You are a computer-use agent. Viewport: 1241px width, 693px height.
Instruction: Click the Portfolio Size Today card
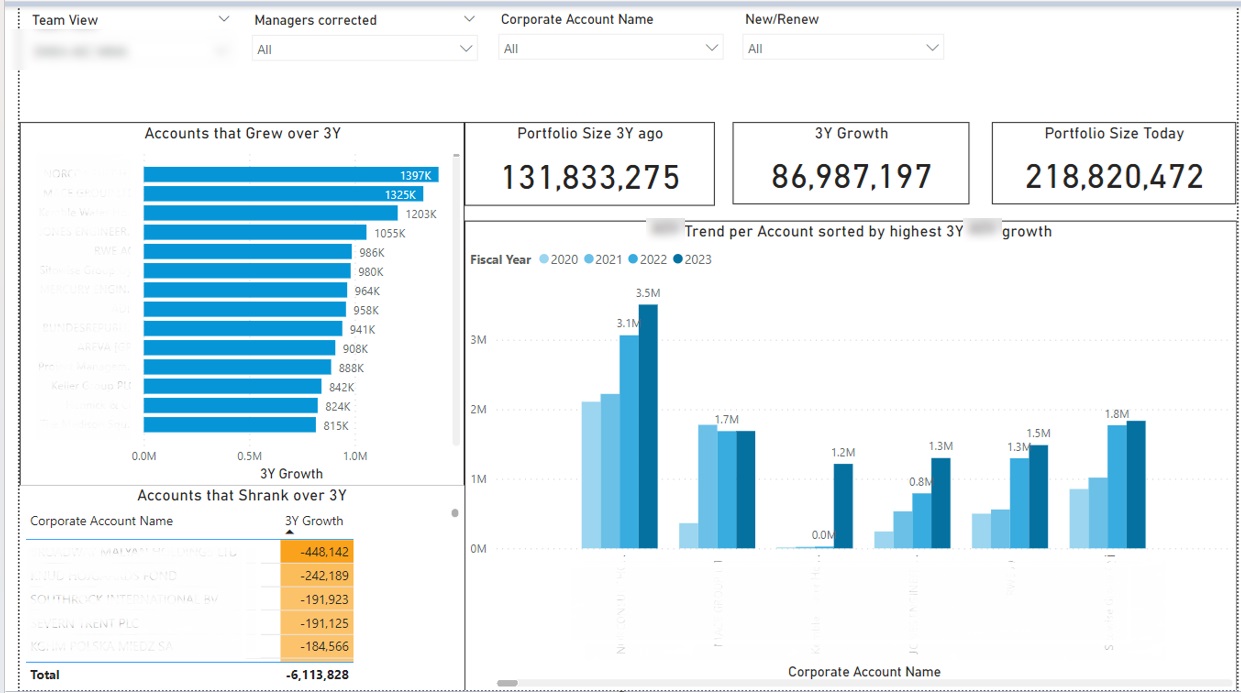pyautogui.click(x=1114, y=164)
